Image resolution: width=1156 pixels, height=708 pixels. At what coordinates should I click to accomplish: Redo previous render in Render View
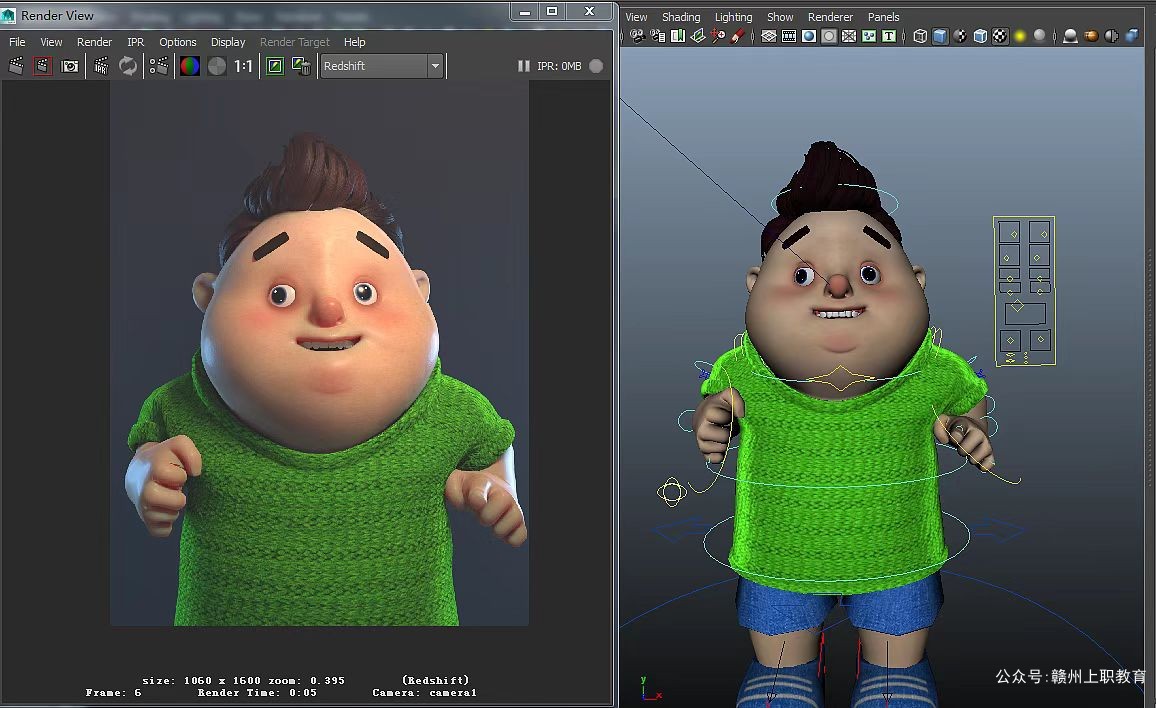(16, 66)
